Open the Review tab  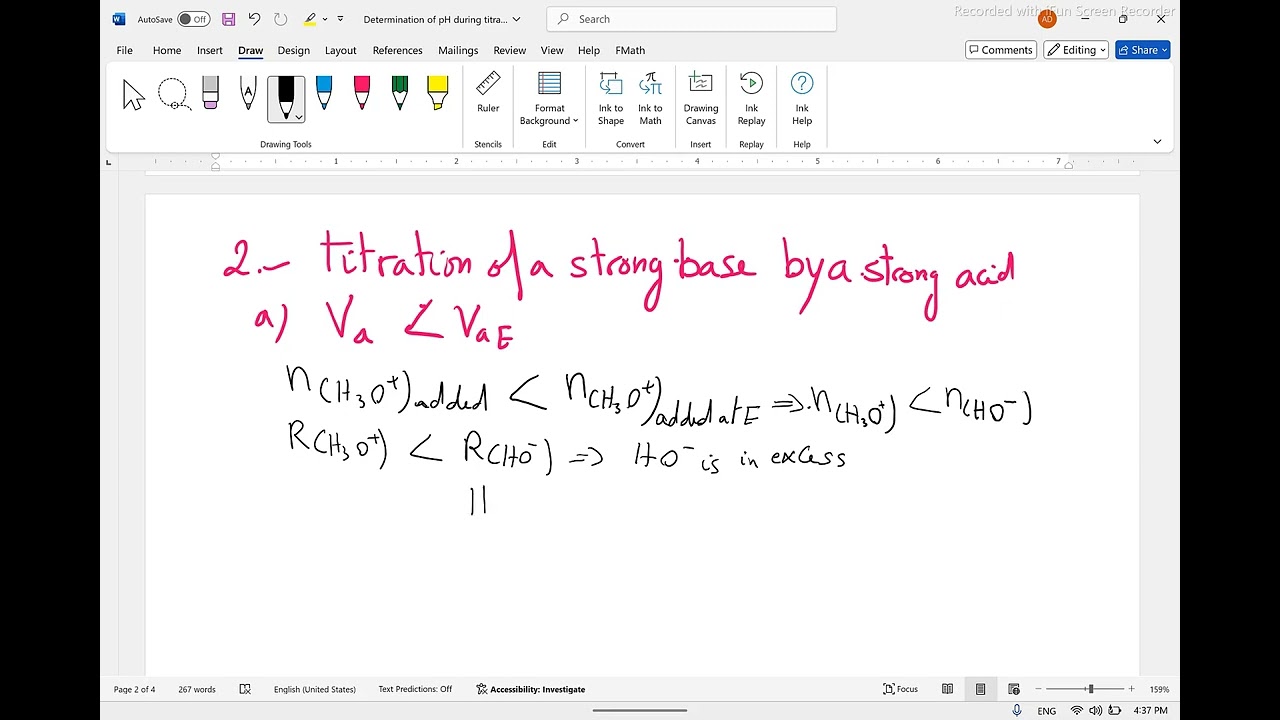pos(509,50)
